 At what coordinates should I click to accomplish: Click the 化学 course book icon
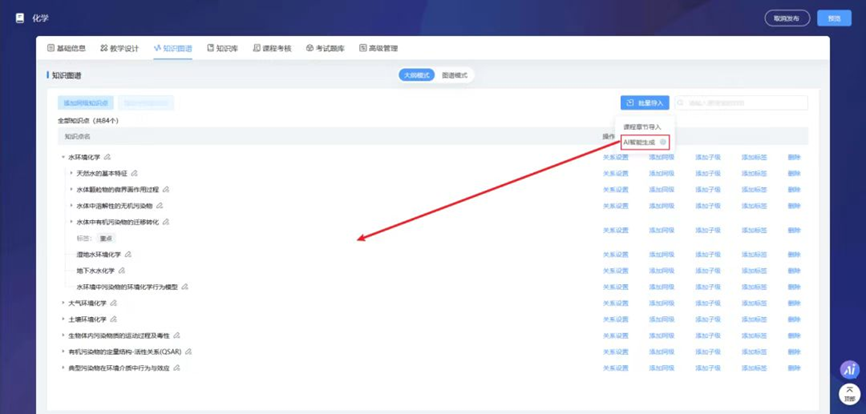click(20, 18)
